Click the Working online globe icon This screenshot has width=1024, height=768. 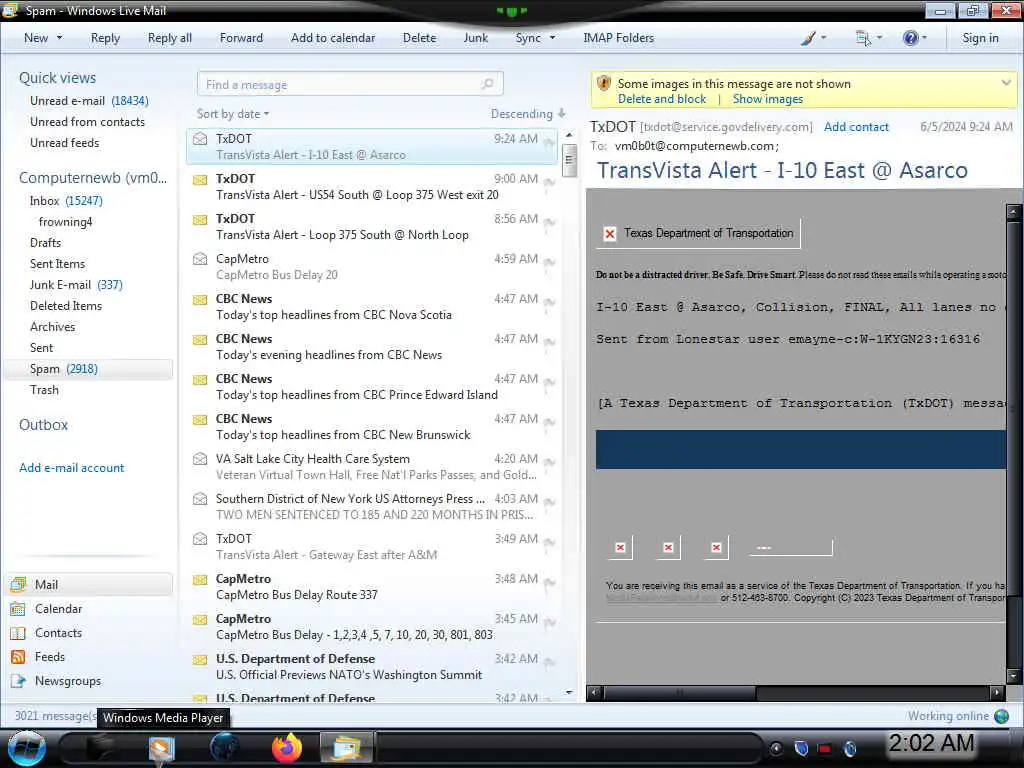coord(1002,716)
